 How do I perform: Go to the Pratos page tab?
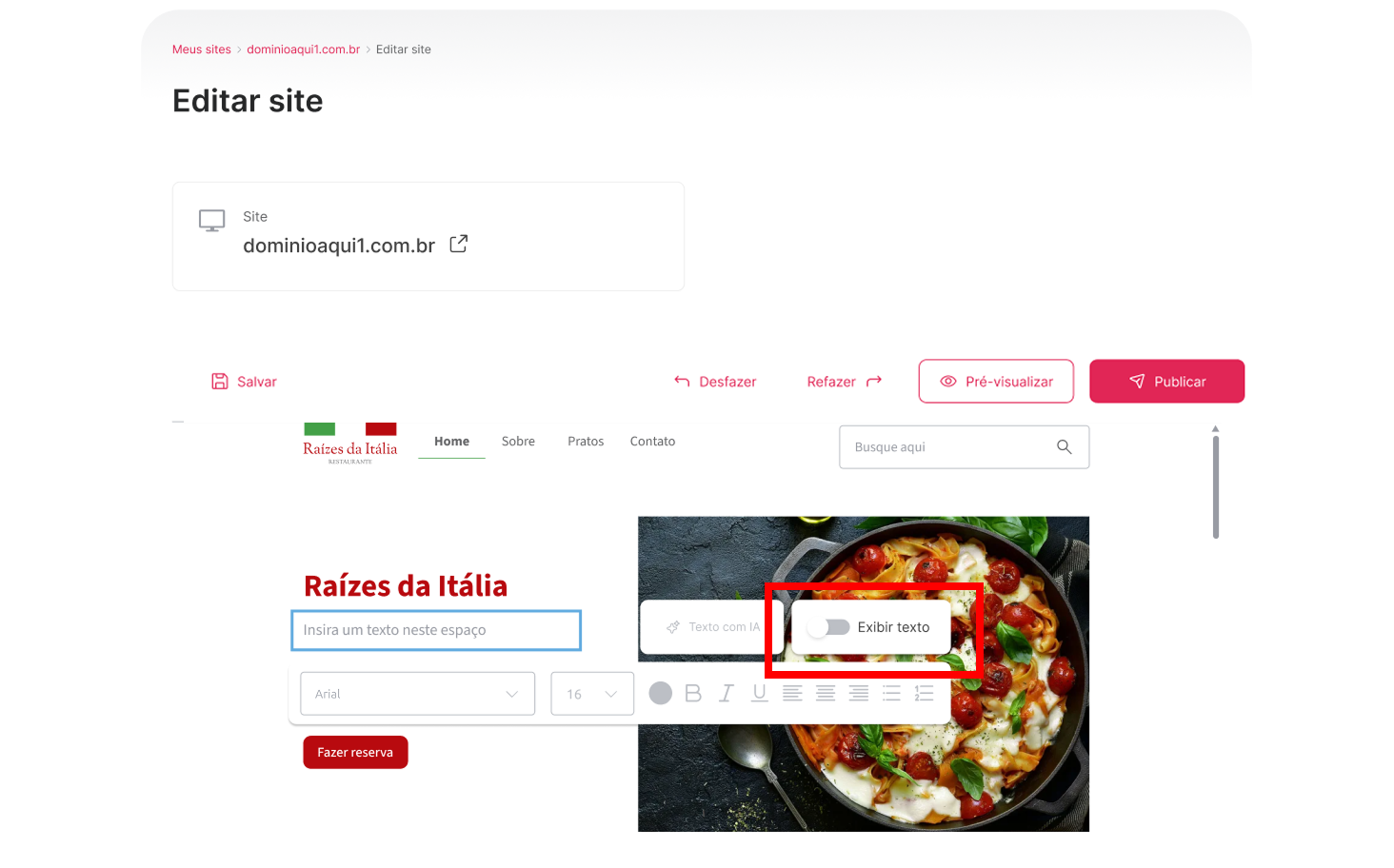click(x=586, y=442)
